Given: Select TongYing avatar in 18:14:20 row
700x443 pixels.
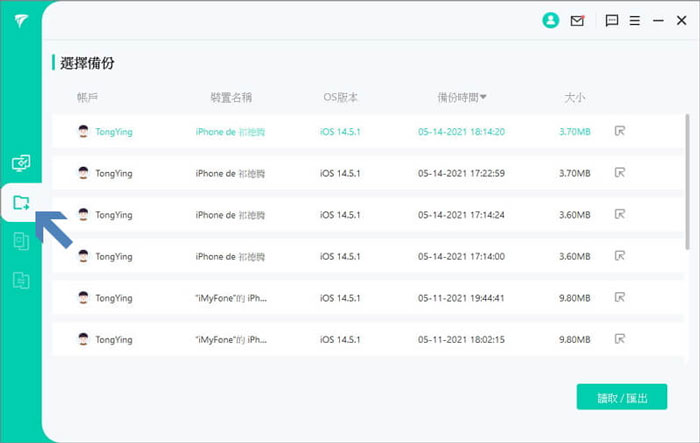Looking at the screenshot, I should point(83,131).
